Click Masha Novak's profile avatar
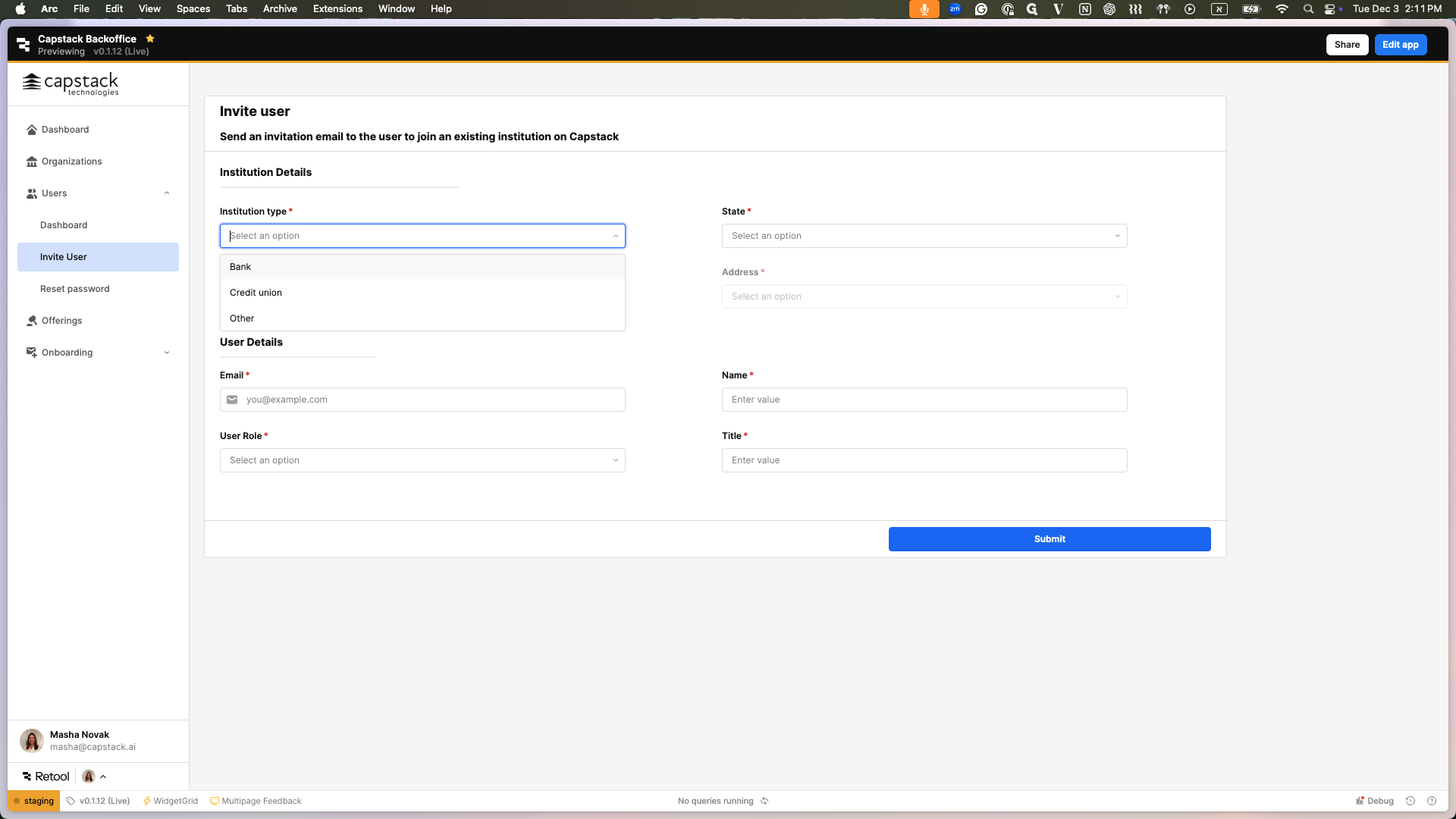The height and width of the screenshot is (819, 1456). click(32, 740)
